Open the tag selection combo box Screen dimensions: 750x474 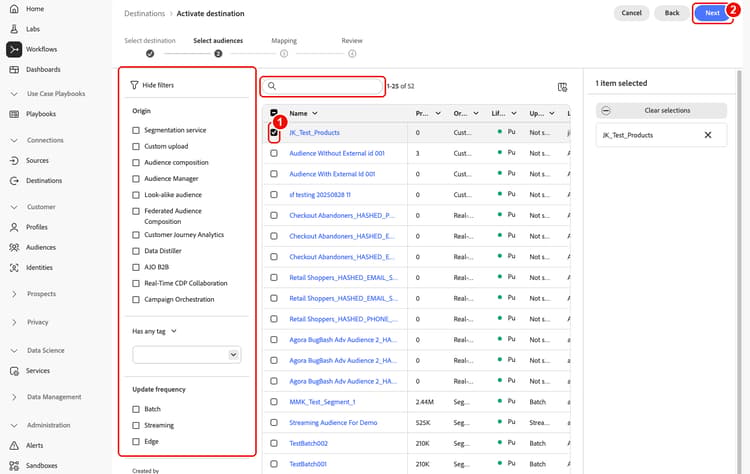pos(187,355)
